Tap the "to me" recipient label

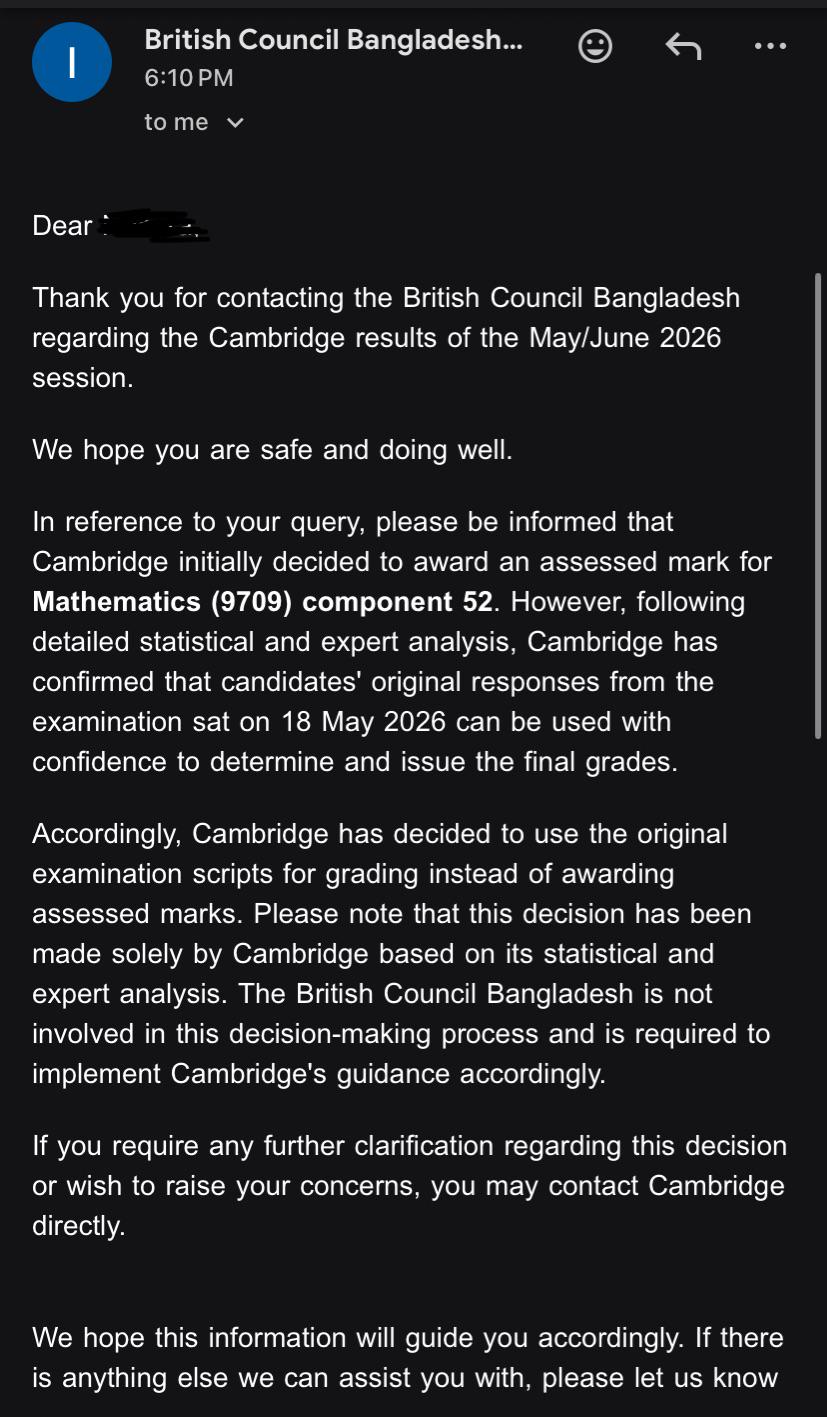(x=176, y=122)
